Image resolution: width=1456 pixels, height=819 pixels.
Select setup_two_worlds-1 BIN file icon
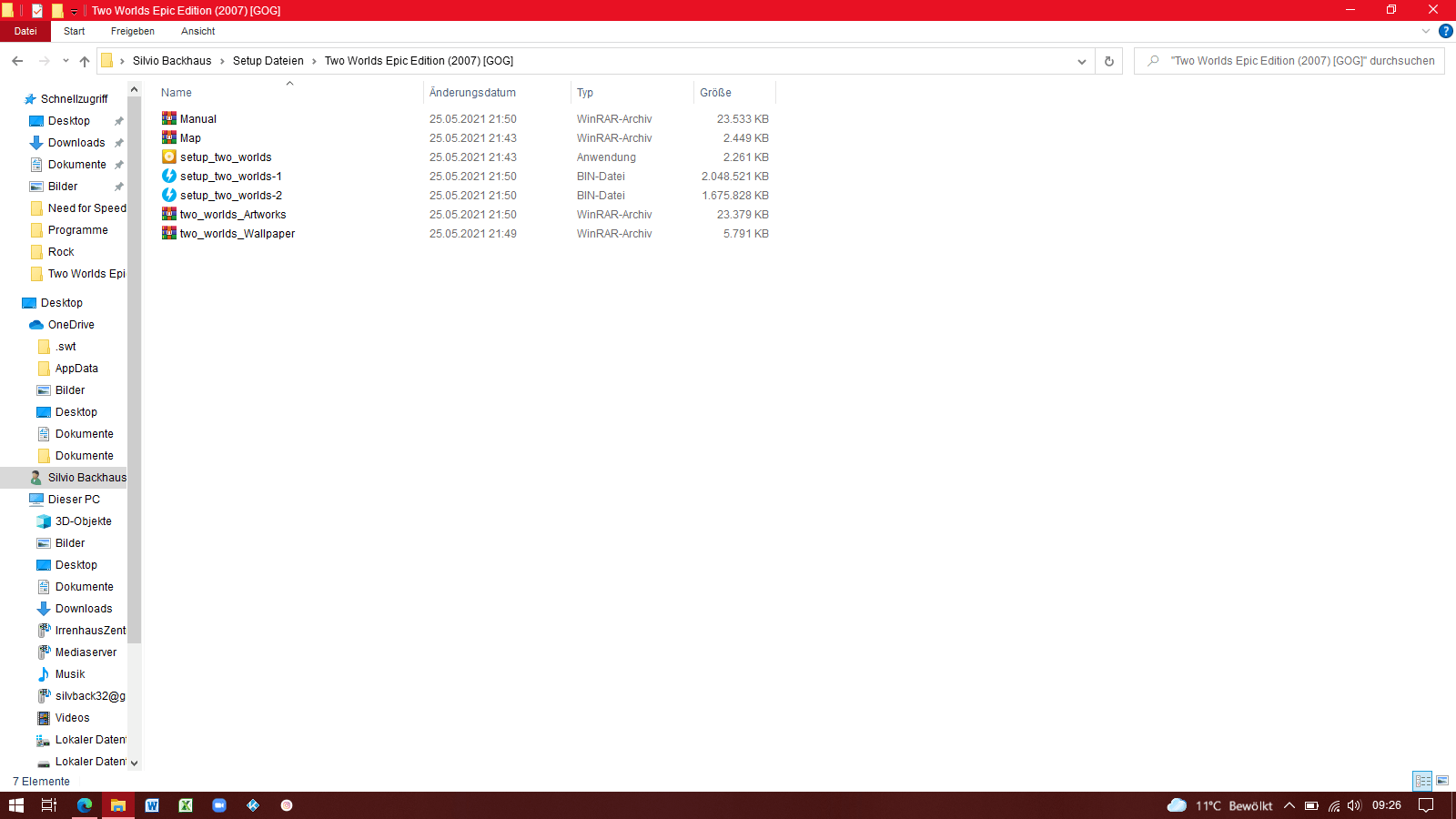coord(169,176)
